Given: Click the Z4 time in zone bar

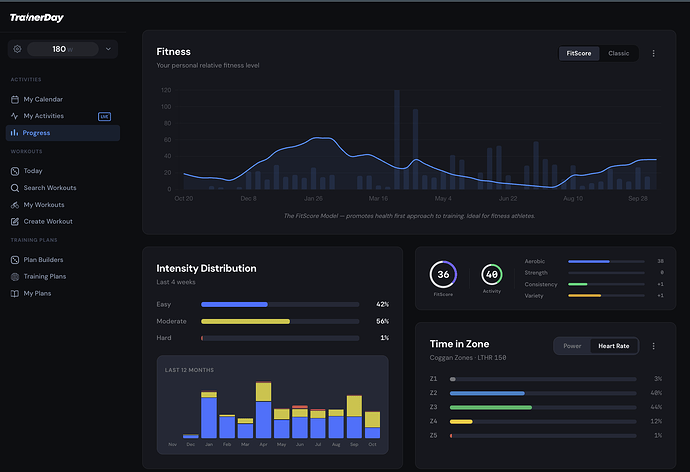Looking at the screenshot, I should pos(543,421).
